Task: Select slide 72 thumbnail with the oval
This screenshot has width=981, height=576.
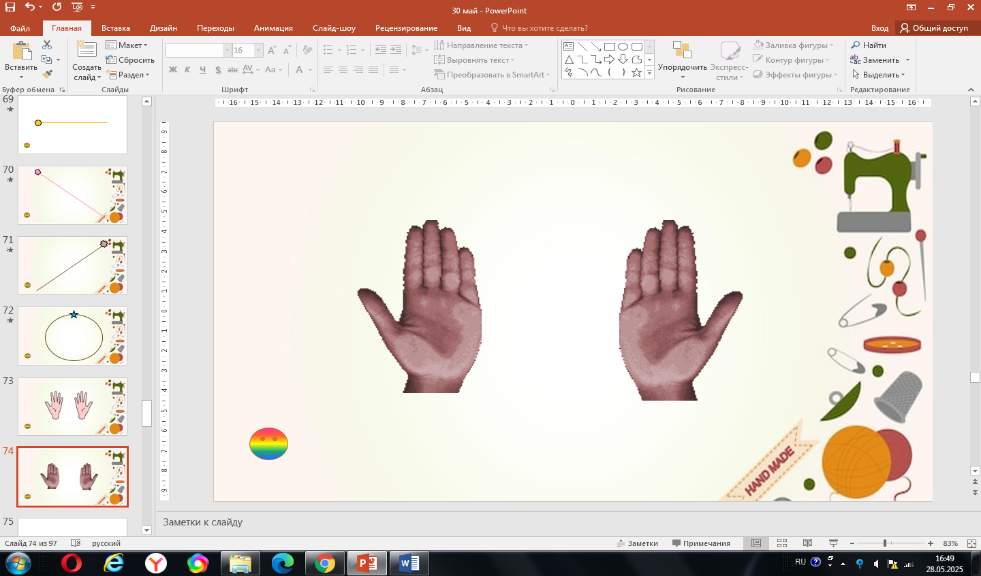Action: (x=73, y=334)
